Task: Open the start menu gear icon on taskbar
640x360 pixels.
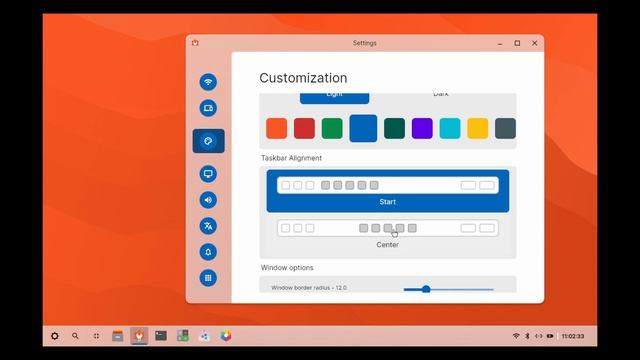Action: point(55,336)
